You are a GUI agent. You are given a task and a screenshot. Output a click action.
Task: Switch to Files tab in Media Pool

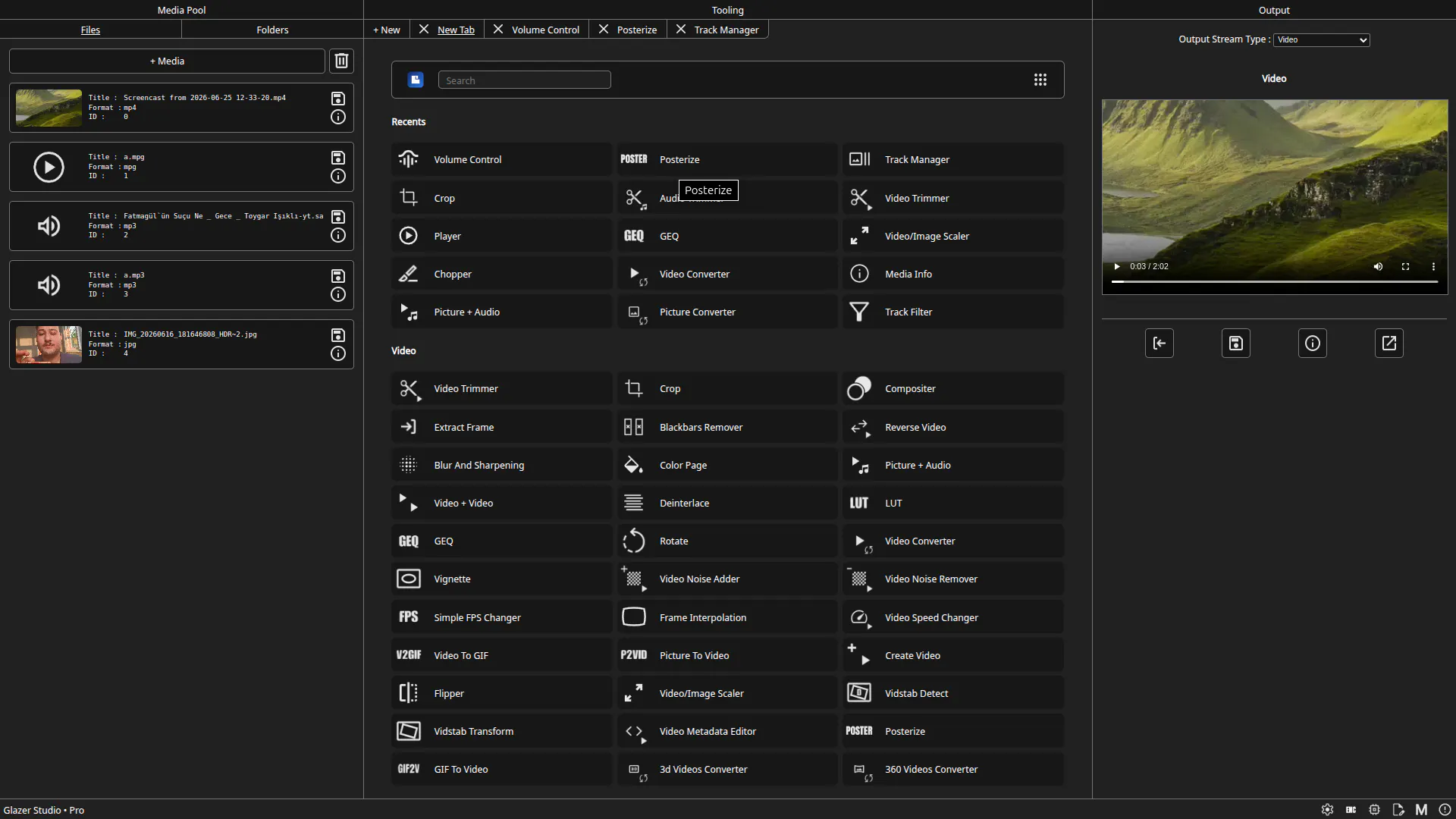coord(90,30)
